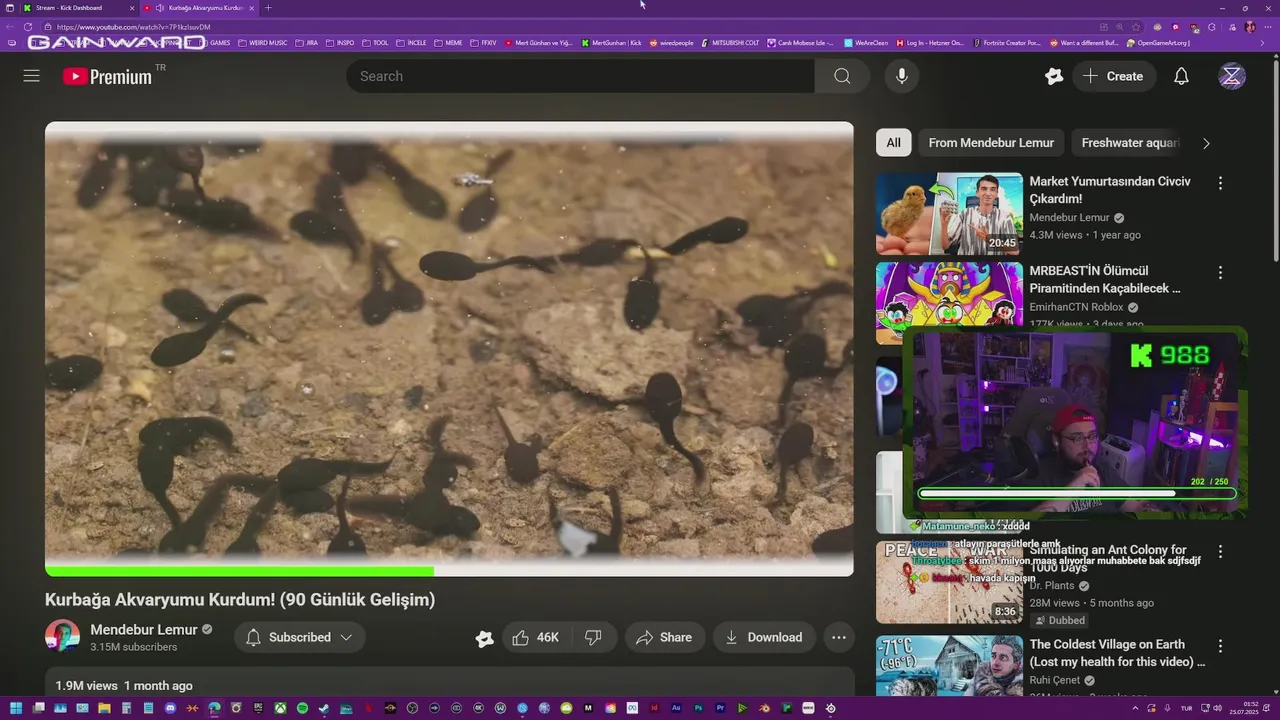This screenshot has width=1280, height=720.
Task: Open the FFXIV bookmark folder
Action: pos(485,43)
